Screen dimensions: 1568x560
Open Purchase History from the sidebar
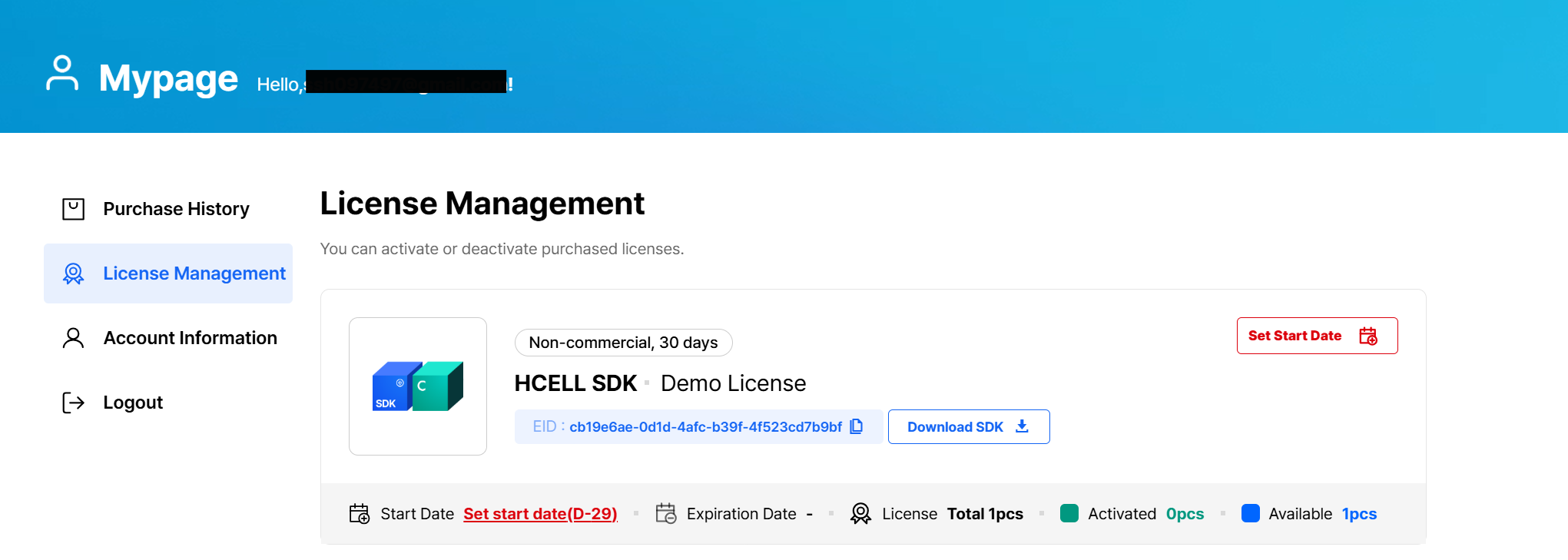[x=168, y=209]
